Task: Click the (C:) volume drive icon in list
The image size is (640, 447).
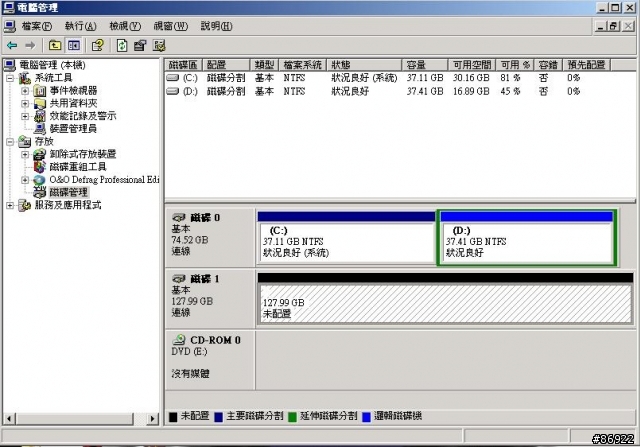Action: 173,78
